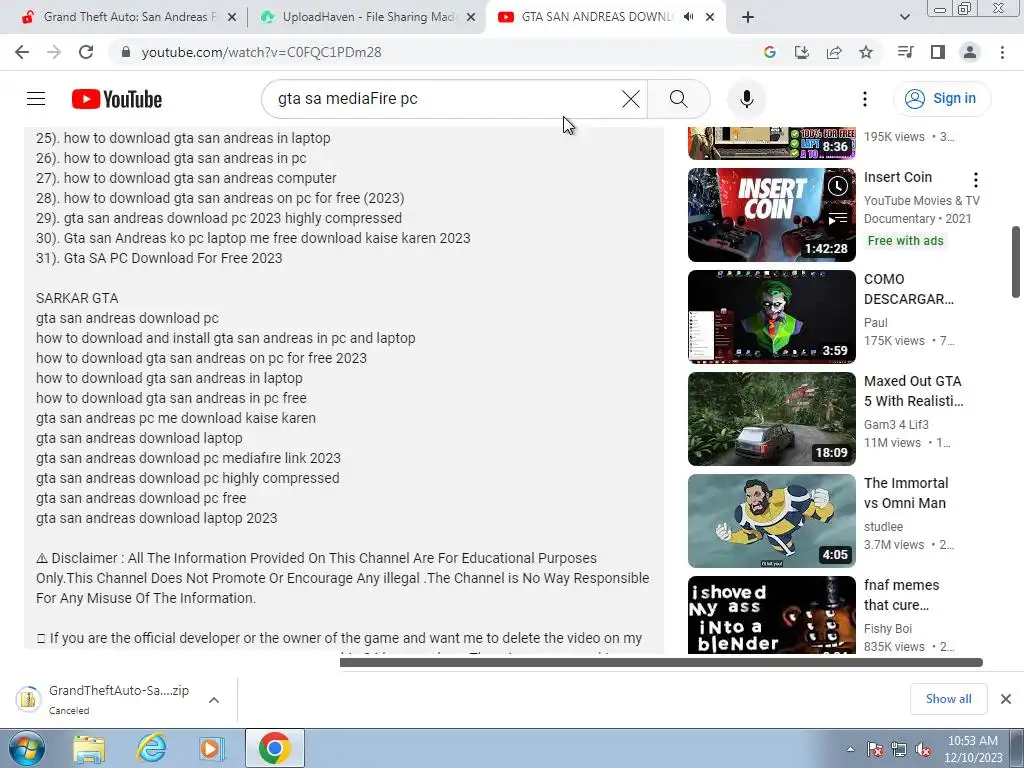1024x768 pixels.
Task: Open fnaf memes that cure title
Action: 901,594
